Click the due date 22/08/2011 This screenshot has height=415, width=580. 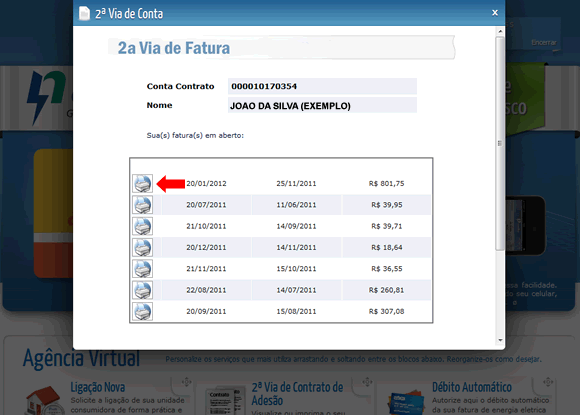pyautogui.click(x=206, y=290)
